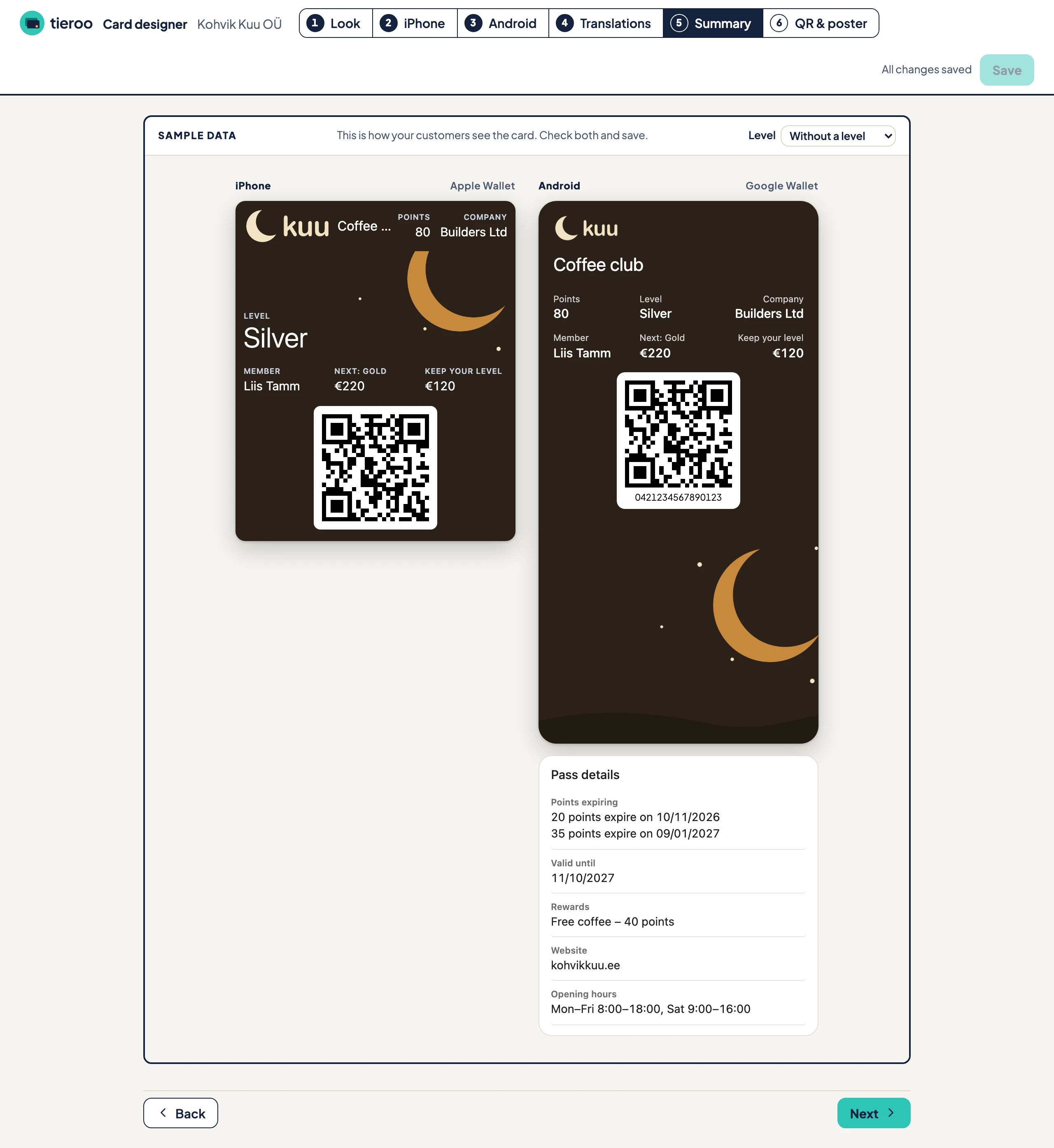This screenshot has height=1148, width=1054.
Task: Click 'Builders Ltd' on the Android card
Action: (x=769, y=314)
